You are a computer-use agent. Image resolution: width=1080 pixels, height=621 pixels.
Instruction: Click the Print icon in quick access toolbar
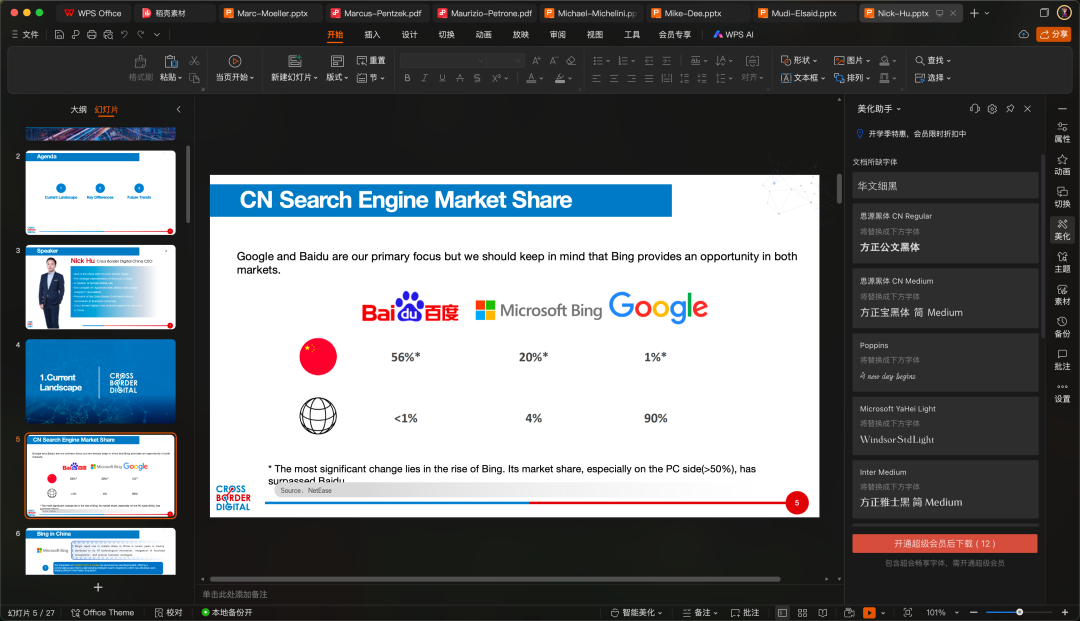(x=92, y=34)
